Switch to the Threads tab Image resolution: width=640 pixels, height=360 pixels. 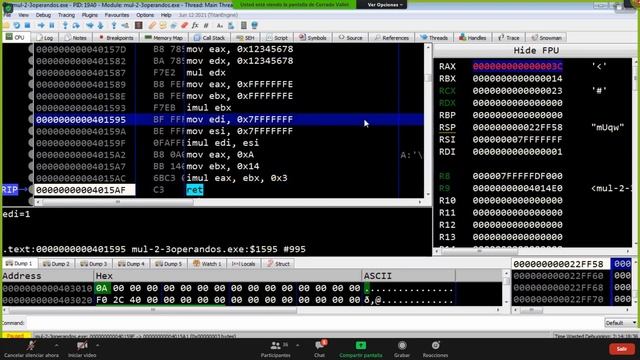pyautogui.click(x=434, y=38)
